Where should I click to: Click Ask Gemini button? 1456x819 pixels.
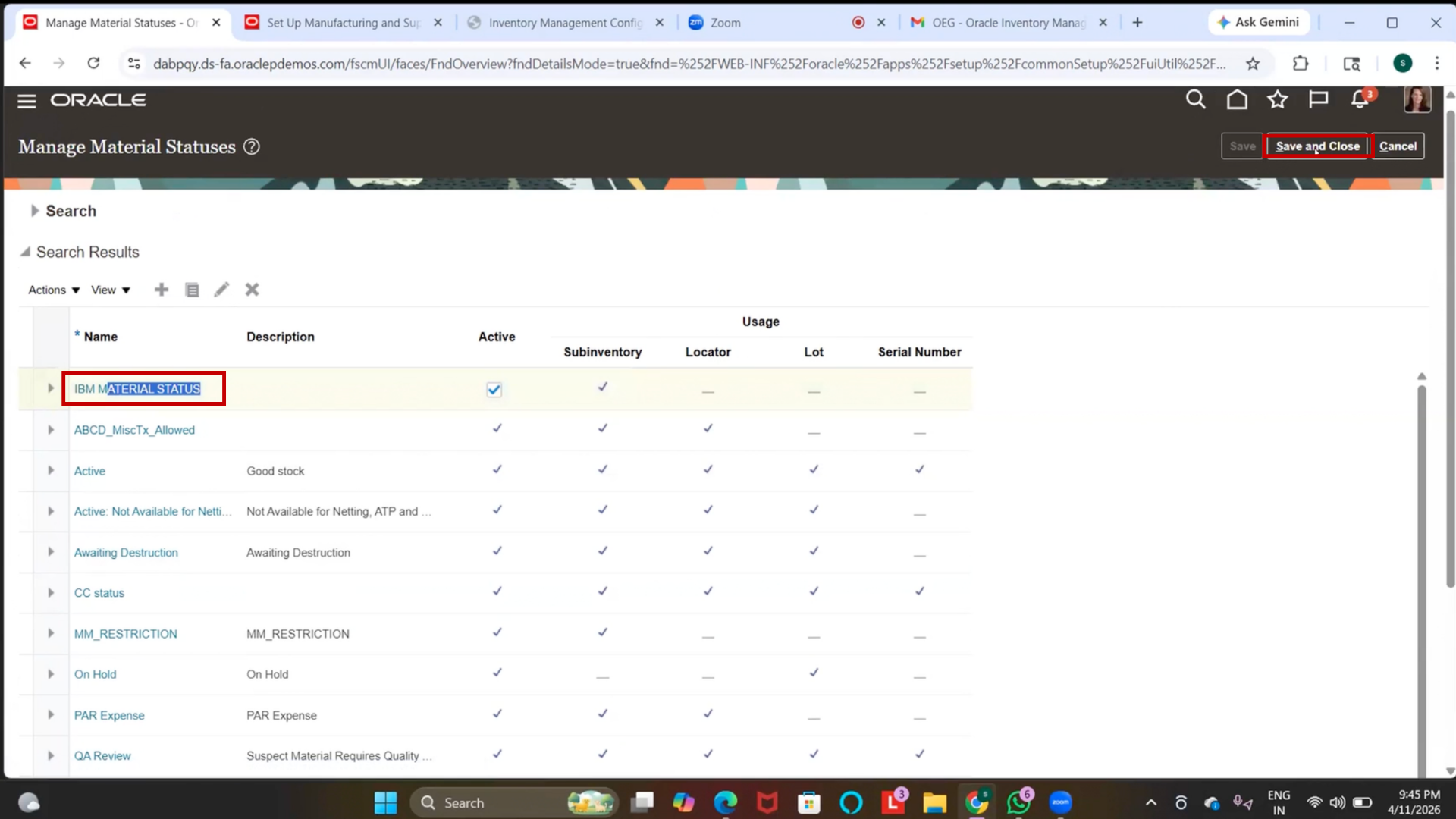point(1258,22)
